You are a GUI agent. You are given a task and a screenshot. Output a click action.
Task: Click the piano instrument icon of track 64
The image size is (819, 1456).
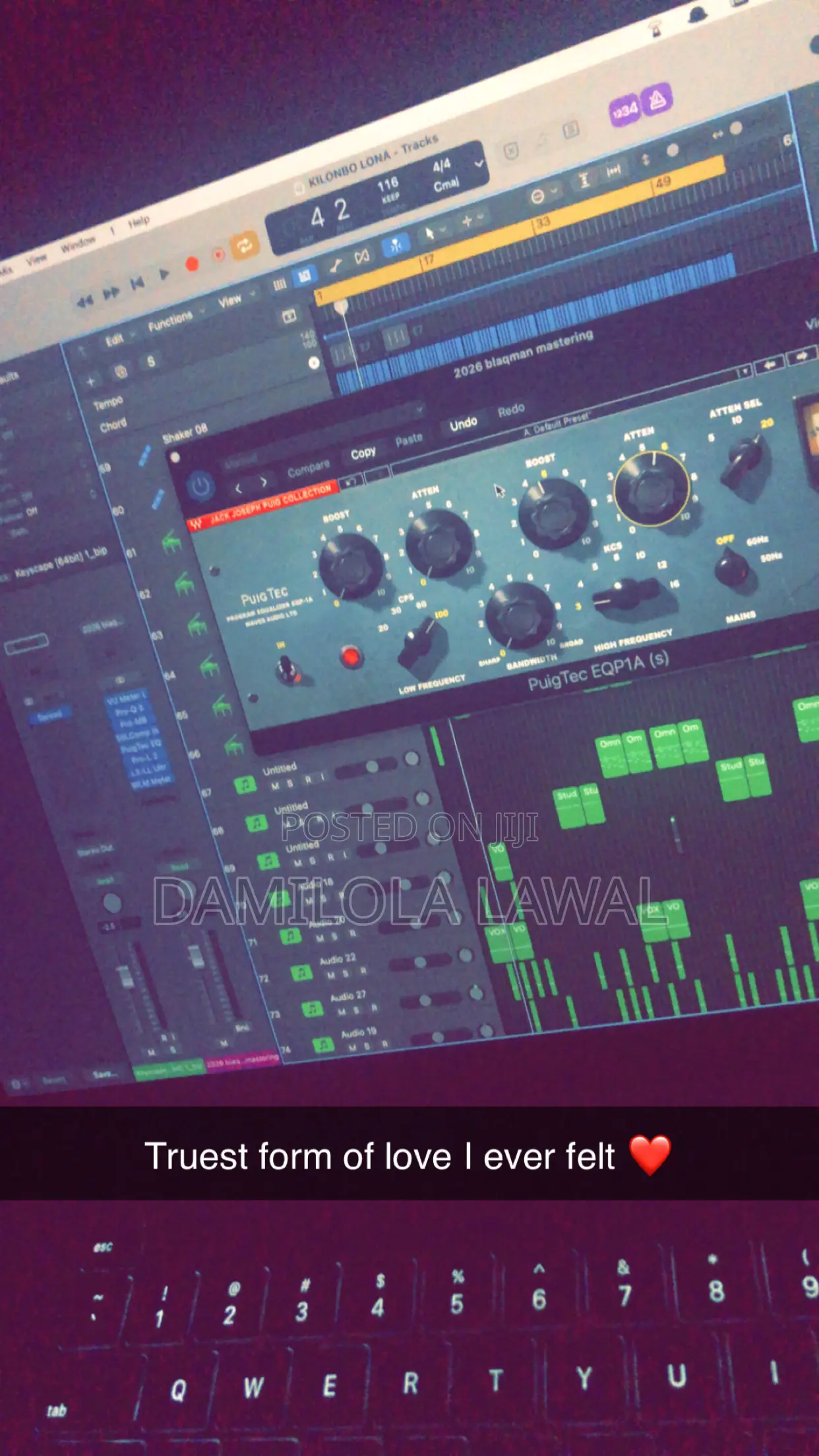(x=210, y=667)
